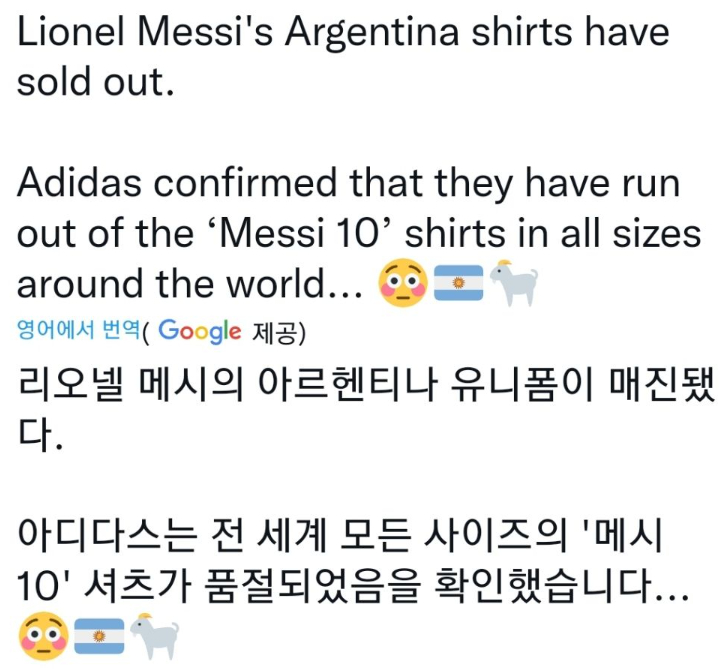Click the '영어에서 번역' translation link
726x669 pixels.
(78, 330)
